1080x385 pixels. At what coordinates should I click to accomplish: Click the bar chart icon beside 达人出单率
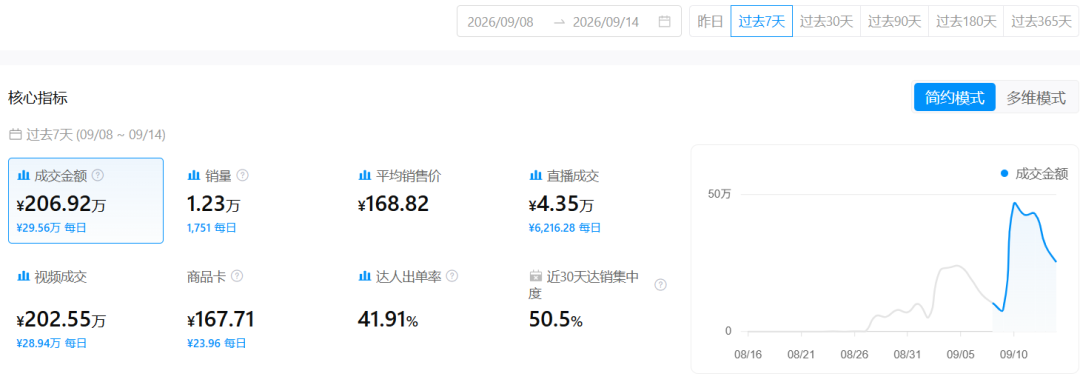(x=364, y=276)
